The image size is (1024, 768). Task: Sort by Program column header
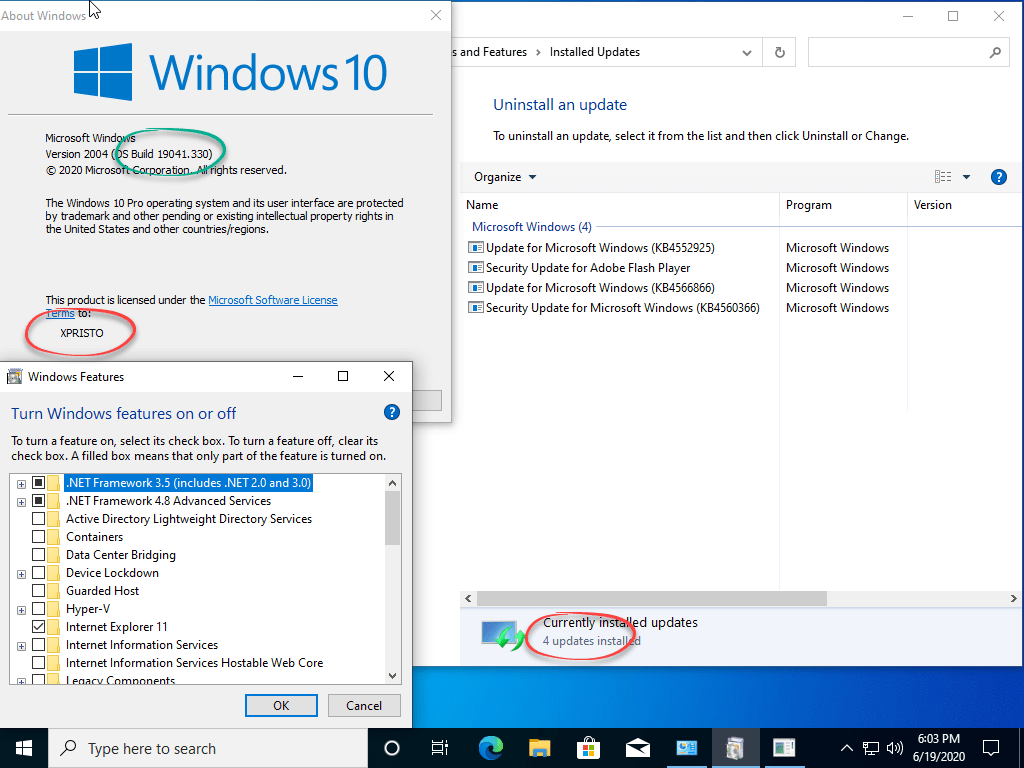tap(808, 205)
